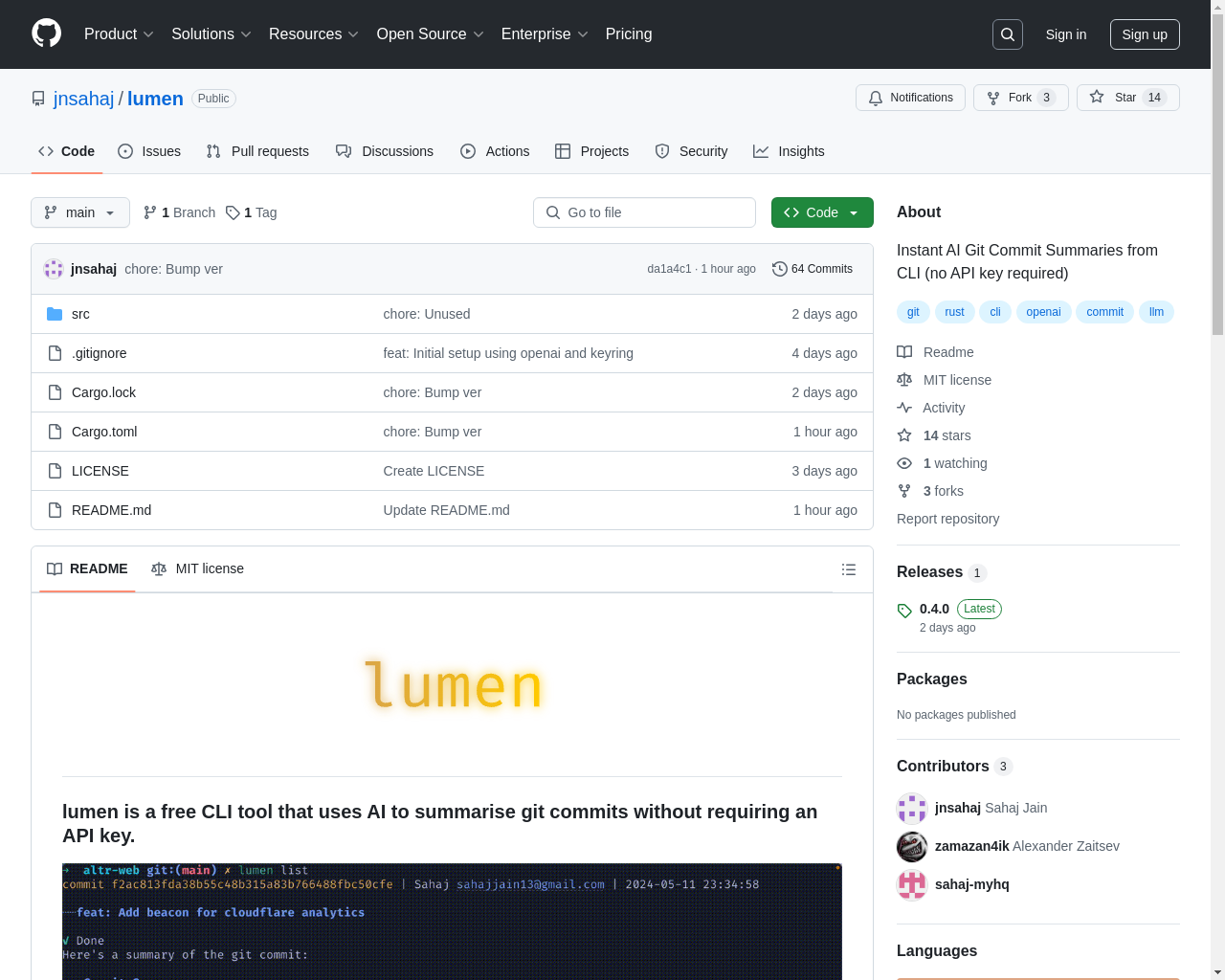Click the release tag icon for 0.4.0
Screen dimensions: 1225x980
click(x=904, y=611)
